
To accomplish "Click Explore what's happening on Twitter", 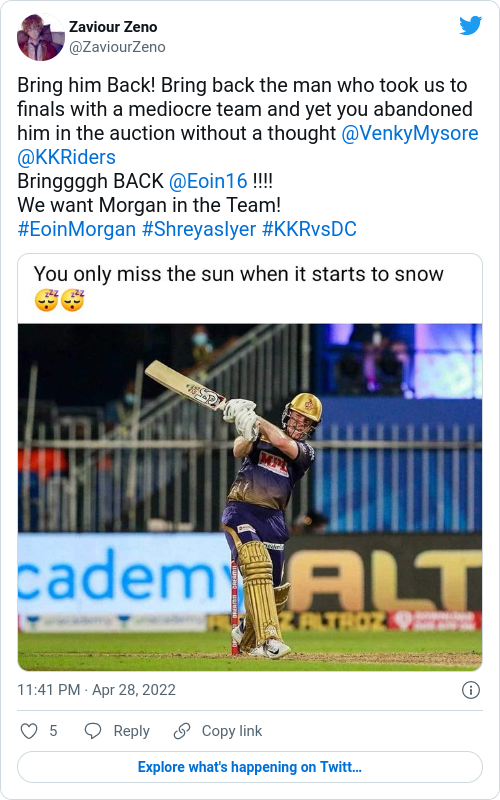I will click(x=250, y=767).
